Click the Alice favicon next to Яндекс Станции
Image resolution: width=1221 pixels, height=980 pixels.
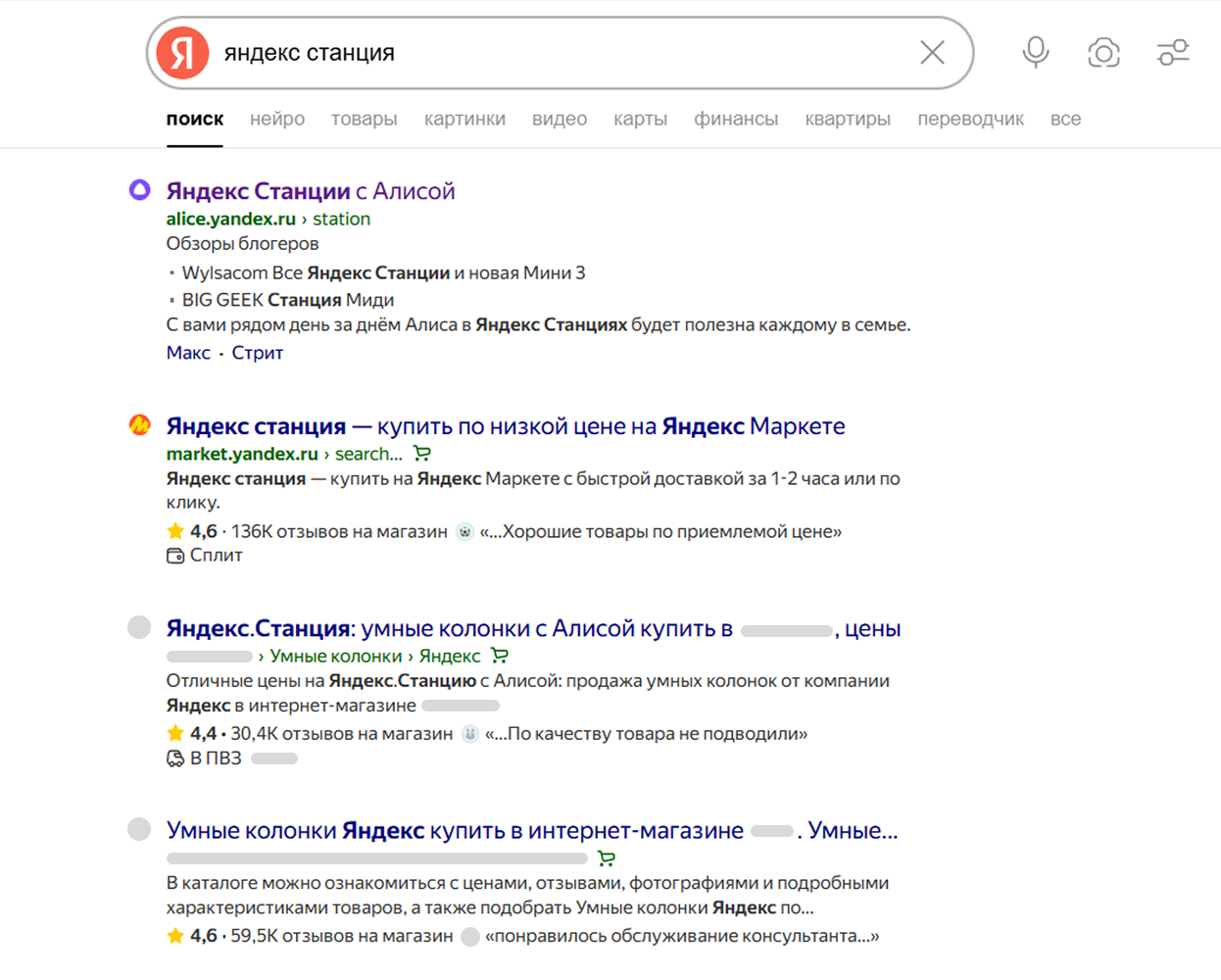pos(140,190)
